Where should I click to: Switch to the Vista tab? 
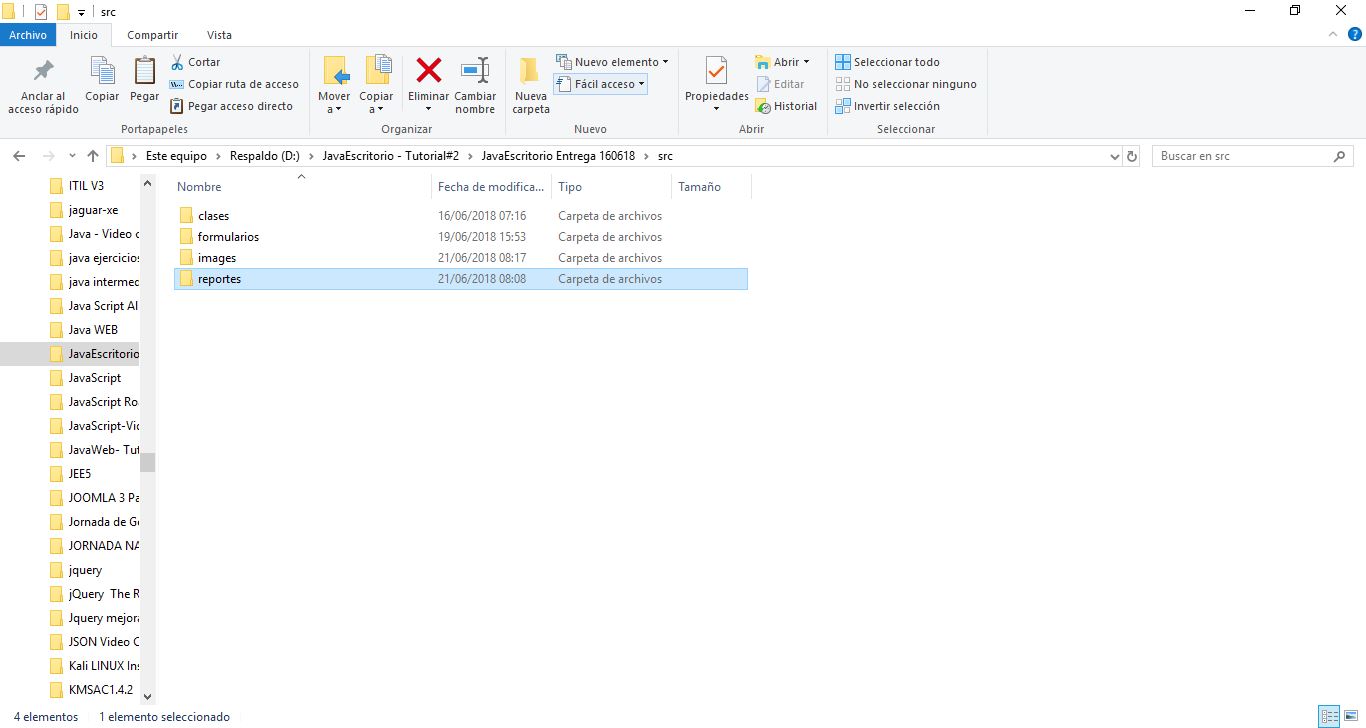[x=219, y=35]
